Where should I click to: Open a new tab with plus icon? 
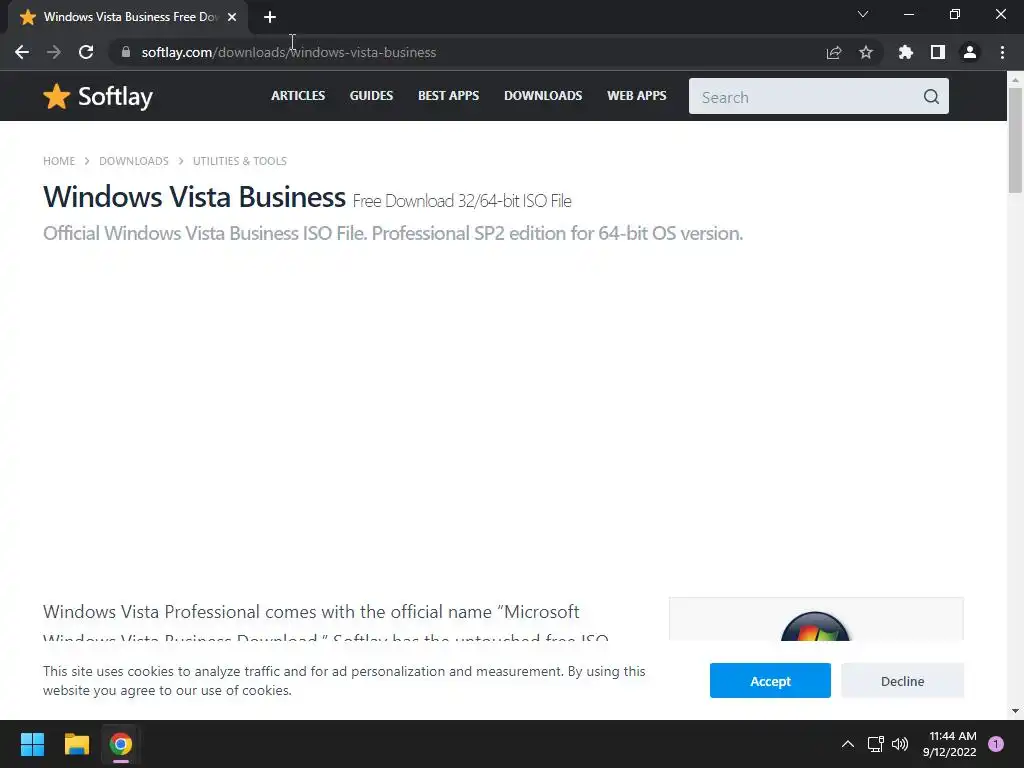[270, 17]
